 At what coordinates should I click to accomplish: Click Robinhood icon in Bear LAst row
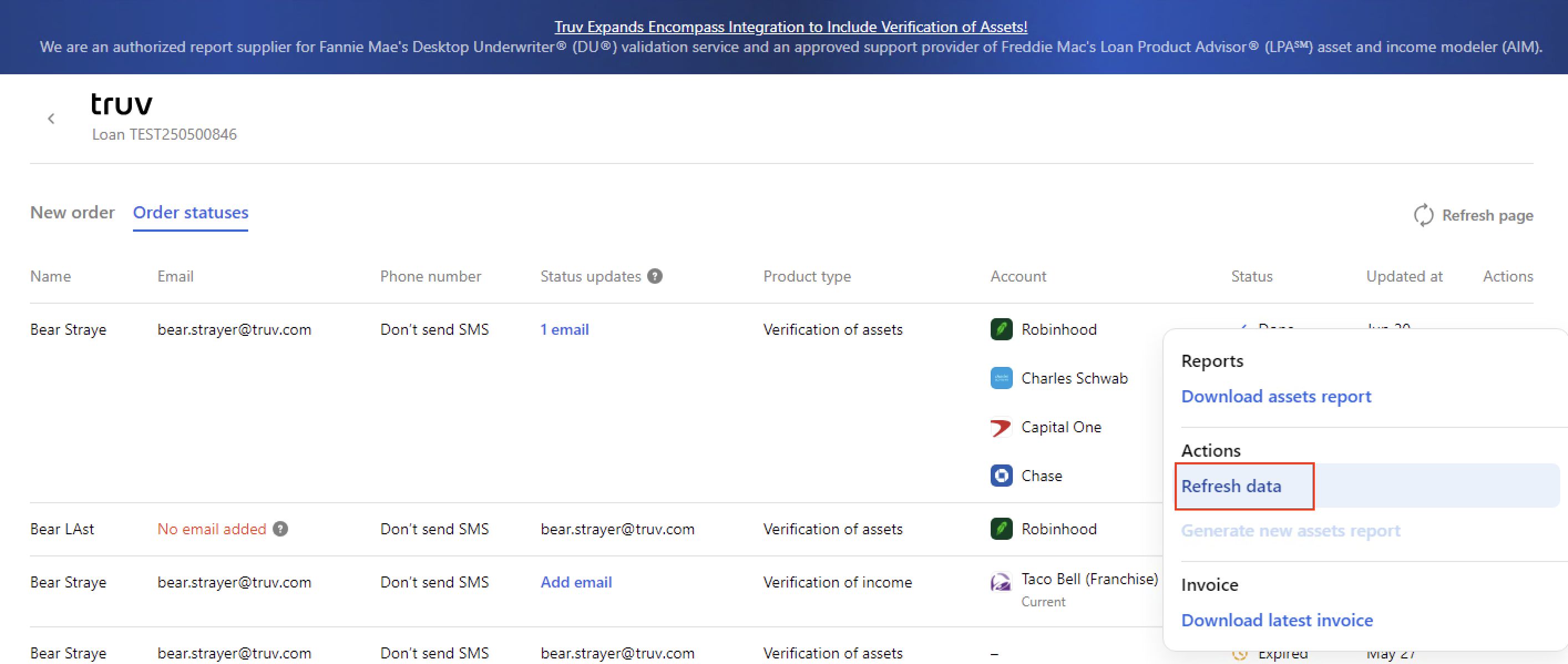[1001, 529]
